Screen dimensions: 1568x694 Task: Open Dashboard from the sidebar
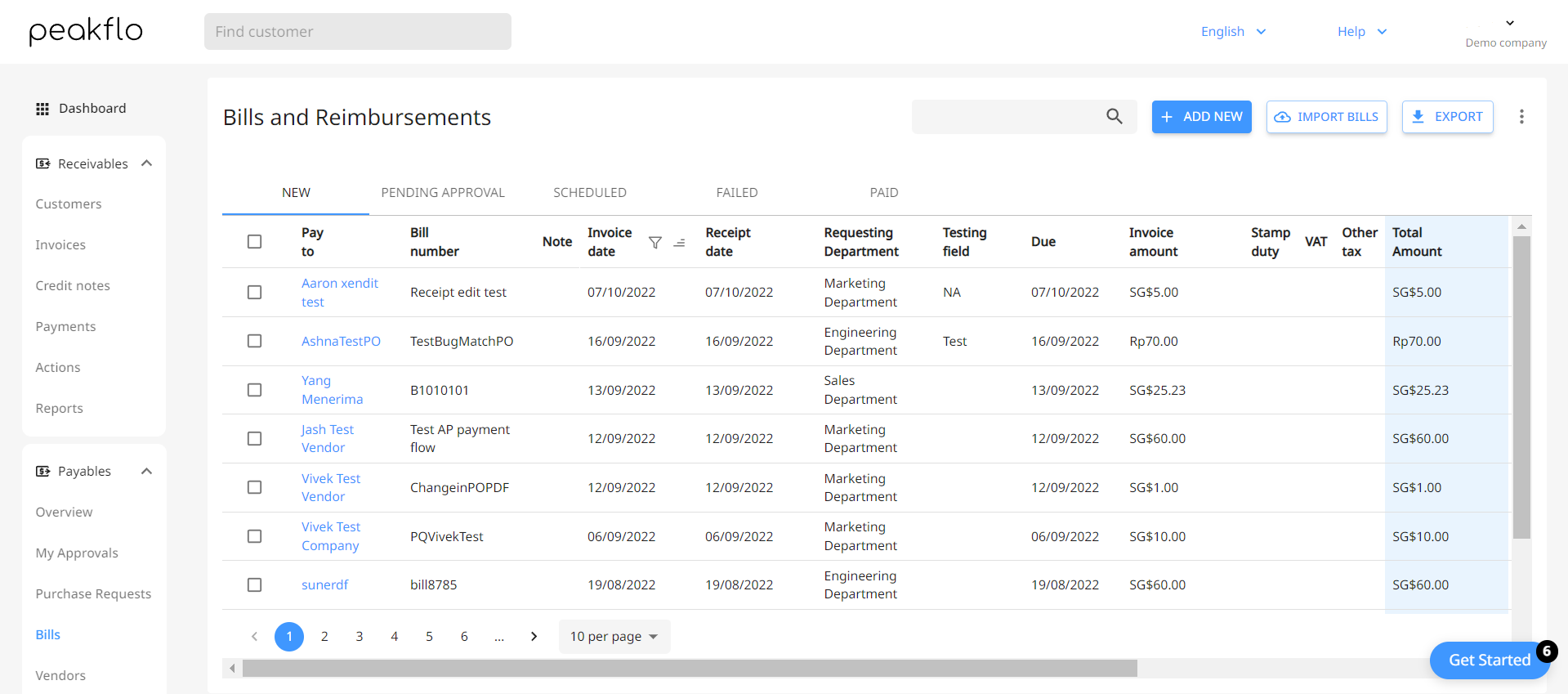92,109
